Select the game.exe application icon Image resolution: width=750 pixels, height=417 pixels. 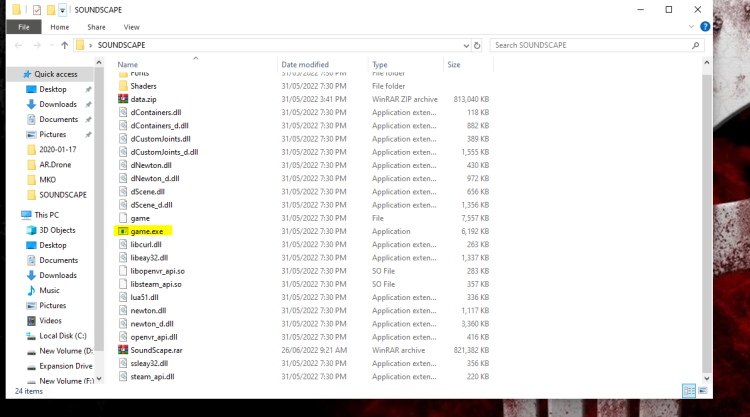coord(123,231)
